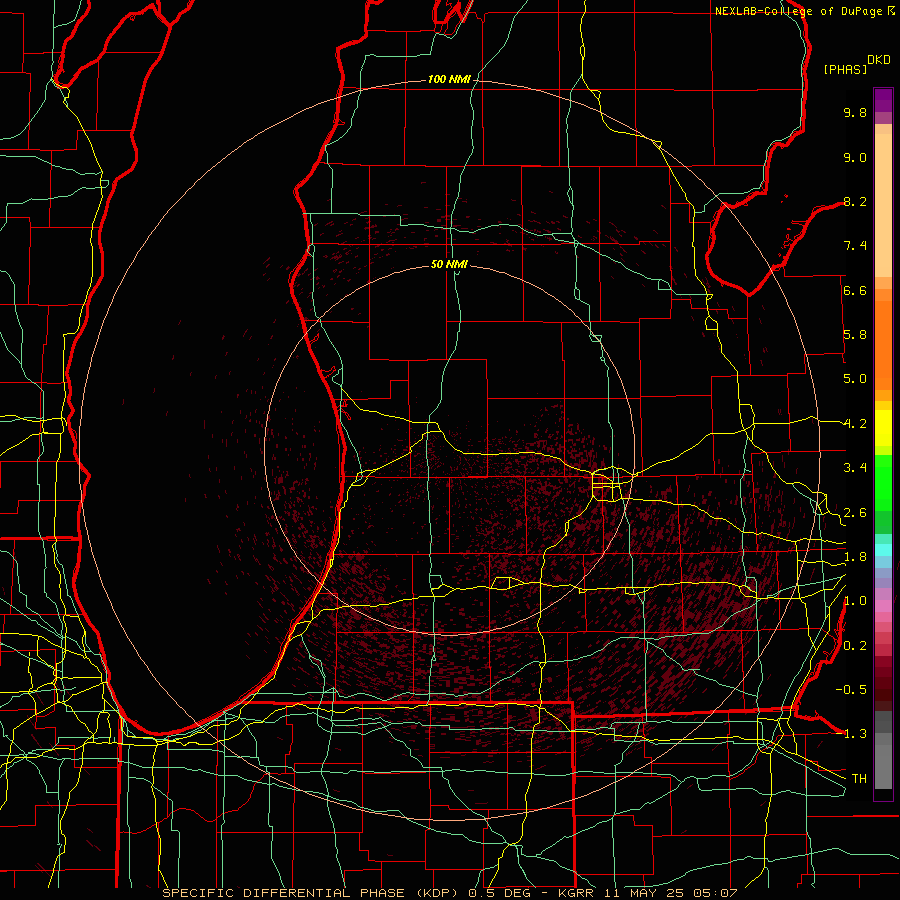
Task: Click the 6.6 scale value
Action: (855, 290)
